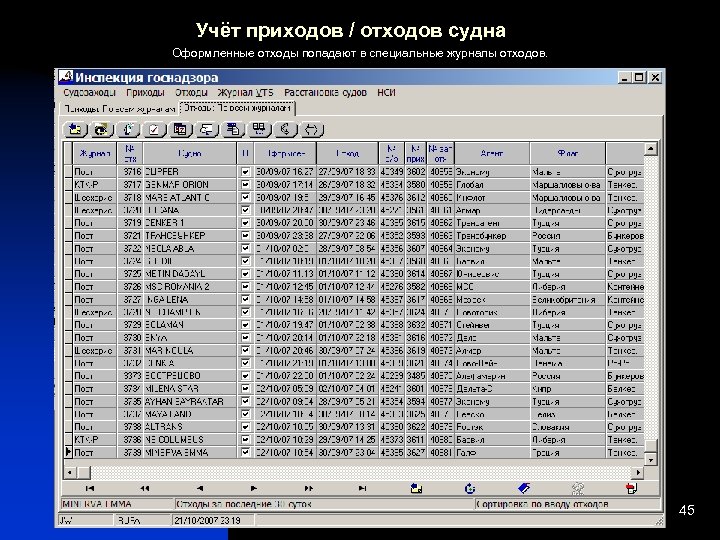Click status text Отходы за последние 30 суток
This screenshot has width=720, height=540.
[x=244, y=504]
